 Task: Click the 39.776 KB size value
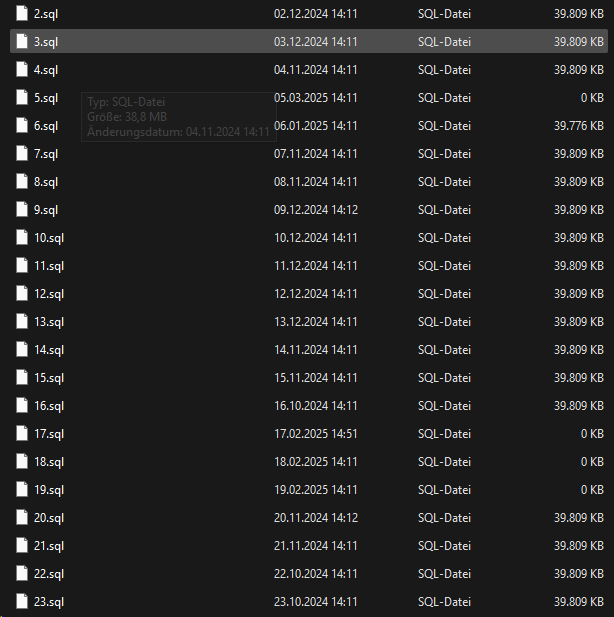click(x=579, y=126)
